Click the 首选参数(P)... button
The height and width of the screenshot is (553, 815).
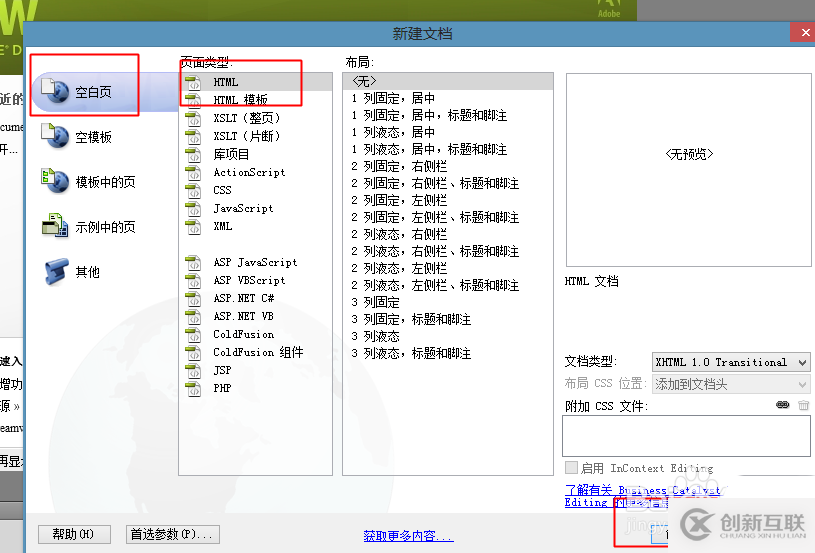coord(173,534)
